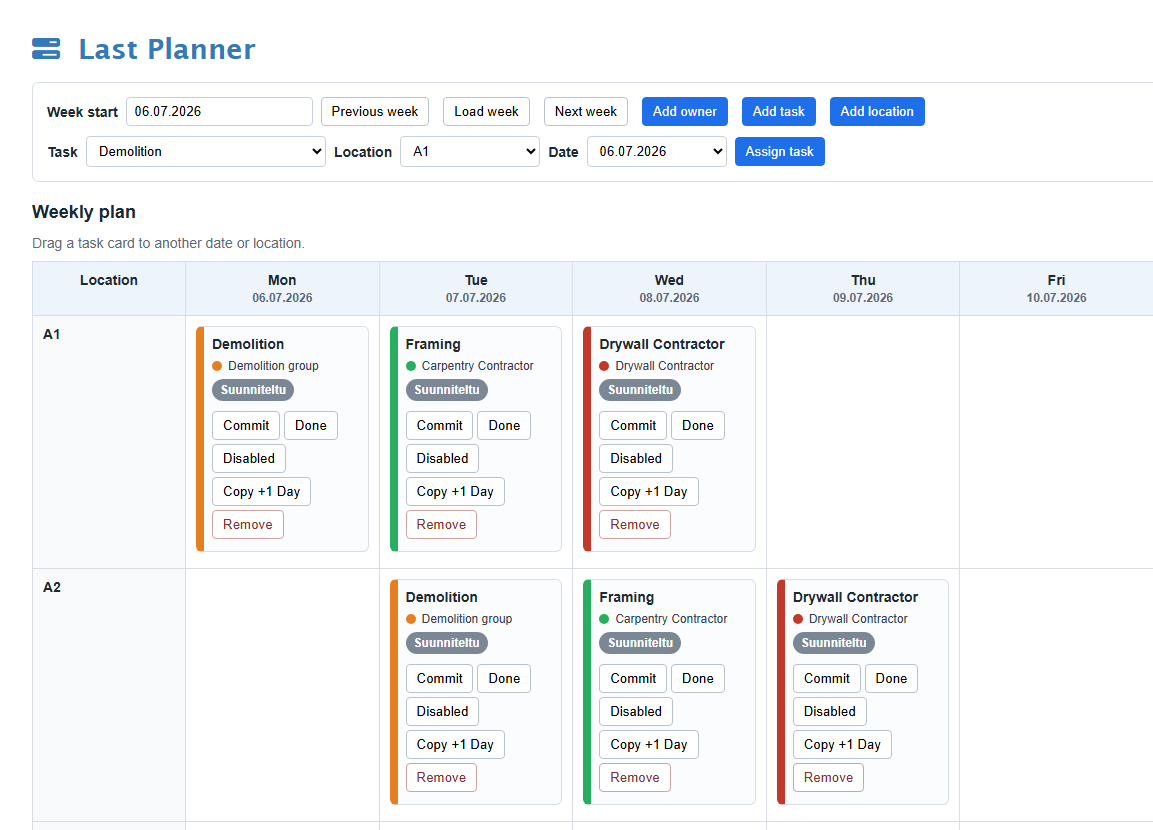Viewport: 1153px width, 830px height.
Task: Set A2 Demolition task to Disabled
Action: [x=443, y=712]
